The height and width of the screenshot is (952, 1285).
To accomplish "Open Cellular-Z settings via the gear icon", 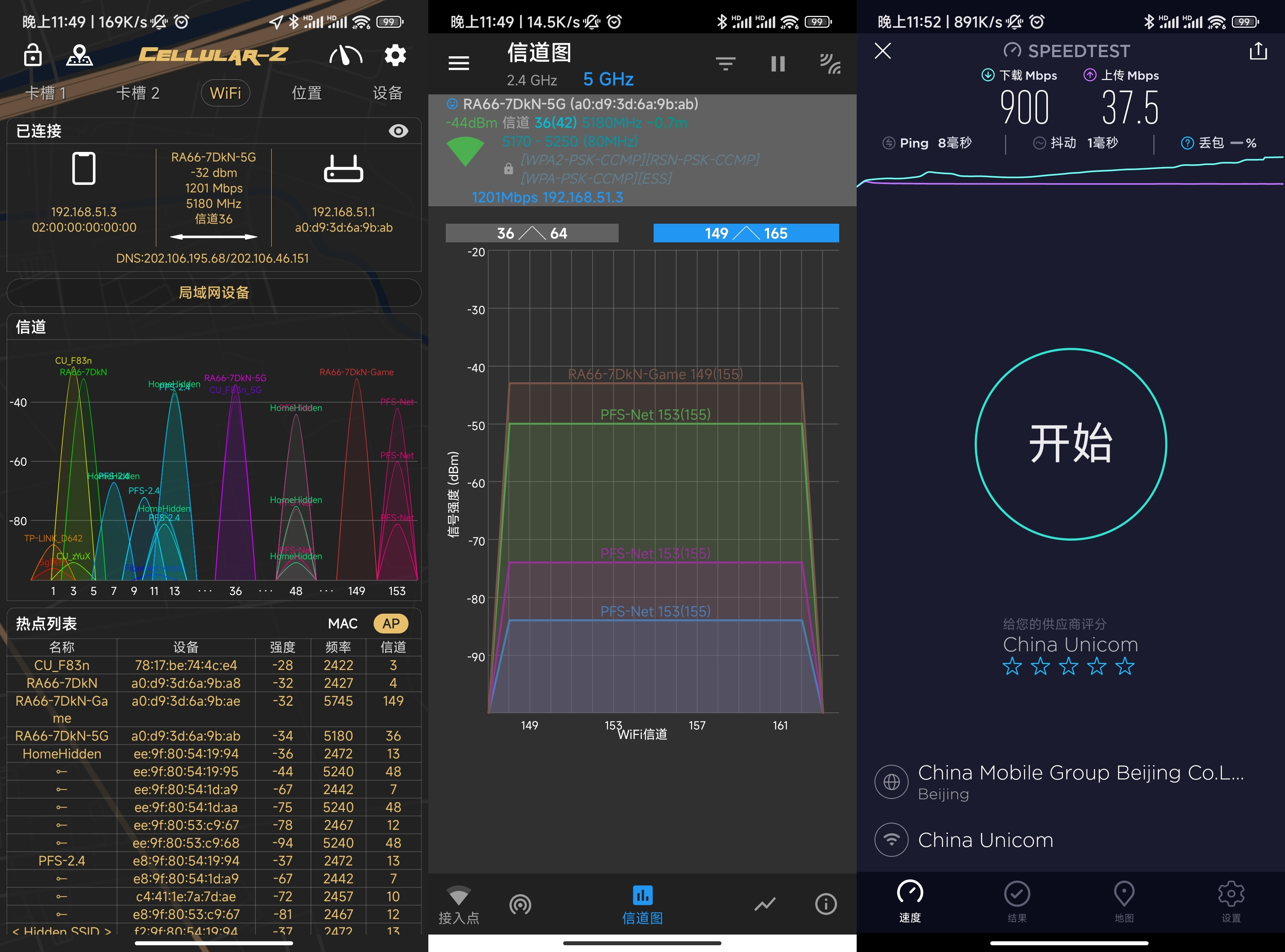I will [395, 55].
